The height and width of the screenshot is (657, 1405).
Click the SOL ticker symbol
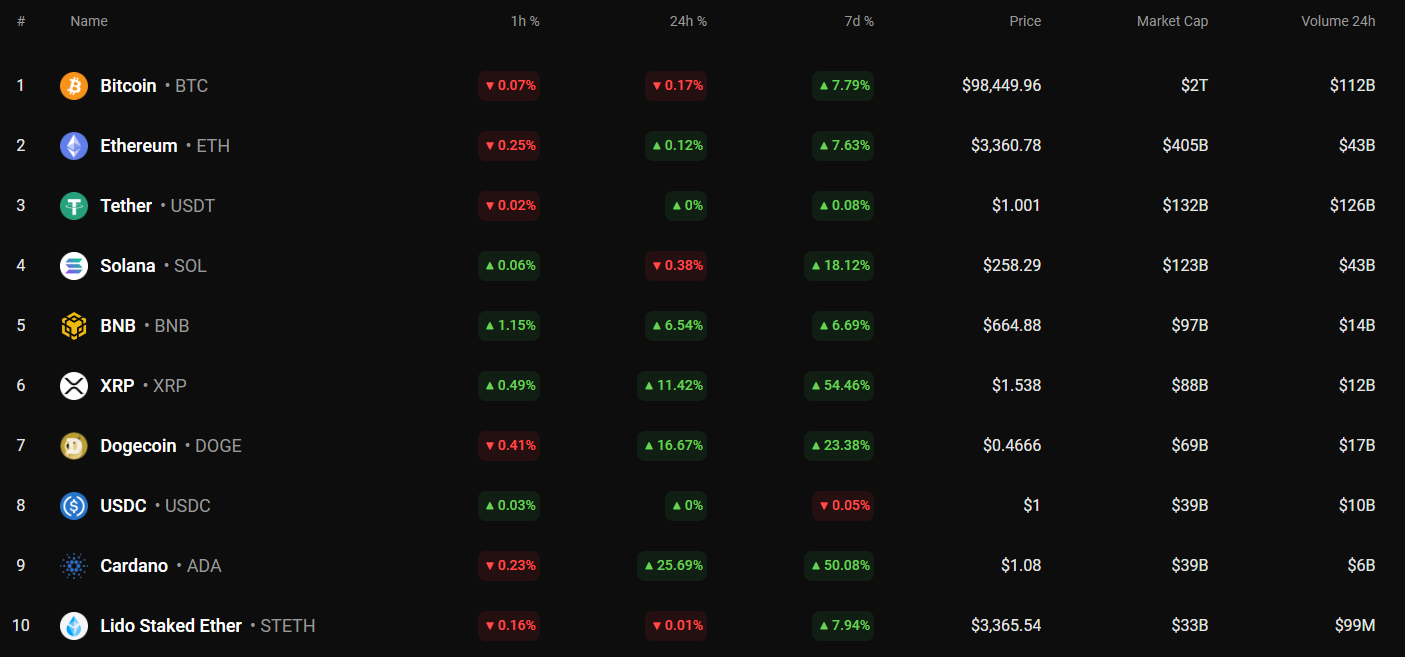pyautogui.click(x=190, y=266)
